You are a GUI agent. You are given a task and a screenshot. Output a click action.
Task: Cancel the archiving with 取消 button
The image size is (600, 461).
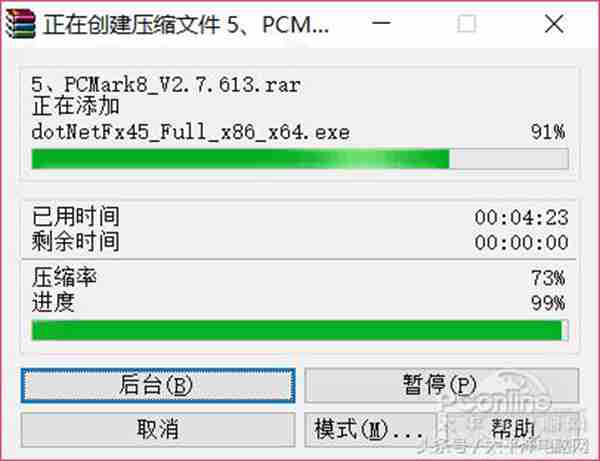[158, 430]
